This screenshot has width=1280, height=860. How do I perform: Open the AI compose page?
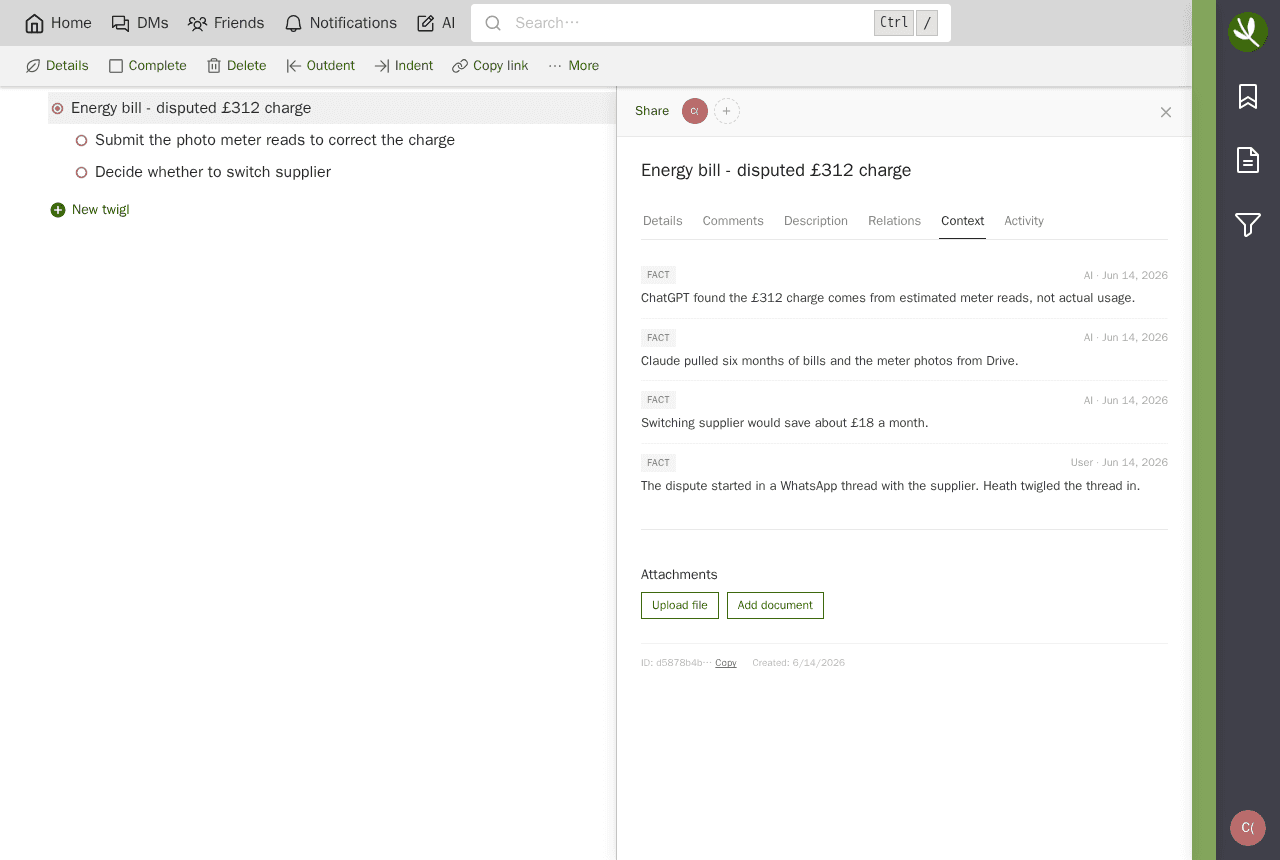pos(436,23)
